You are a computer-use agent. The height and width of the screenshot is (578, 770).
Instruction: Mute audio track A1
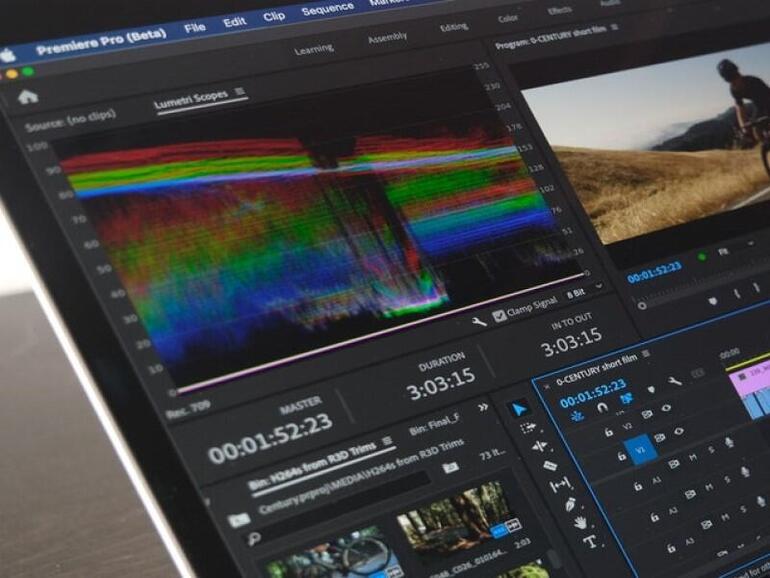click(693, 457)
